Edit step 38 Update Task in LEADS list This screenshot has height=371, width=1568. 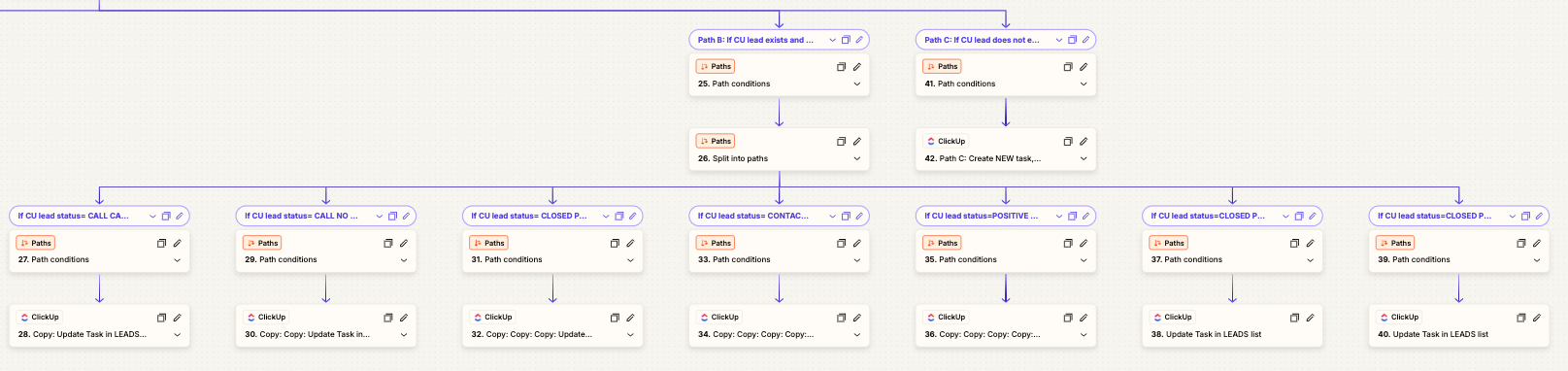[x=1310, y=318]
